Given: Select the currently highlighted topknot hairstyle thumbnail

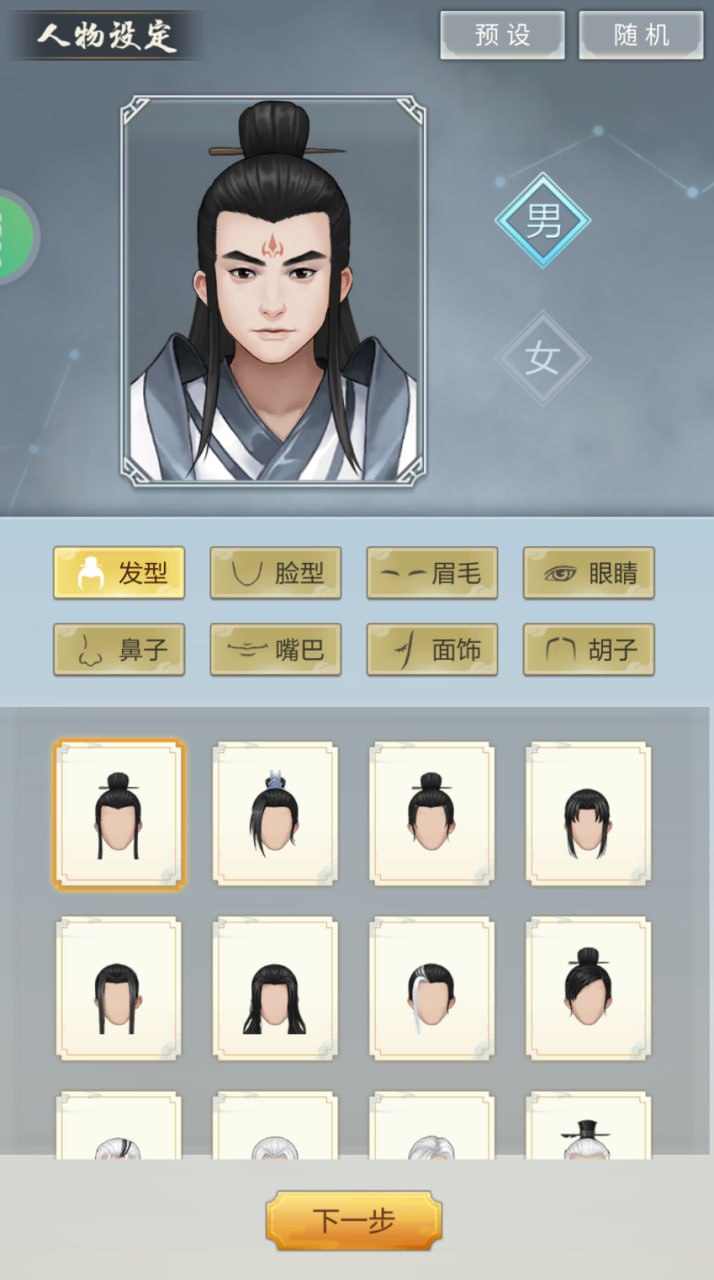Looking at the screenshot, I should click(x=119, y=814).
